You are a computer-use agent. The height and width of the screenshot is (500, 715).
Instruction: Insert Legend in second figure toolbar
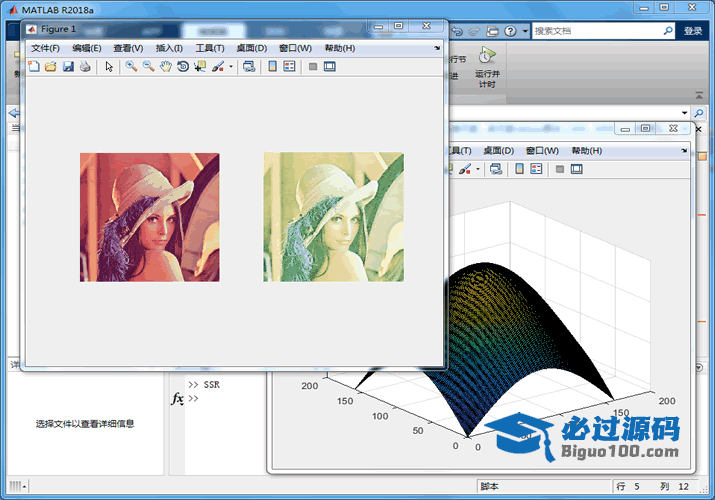pos(536,169)
